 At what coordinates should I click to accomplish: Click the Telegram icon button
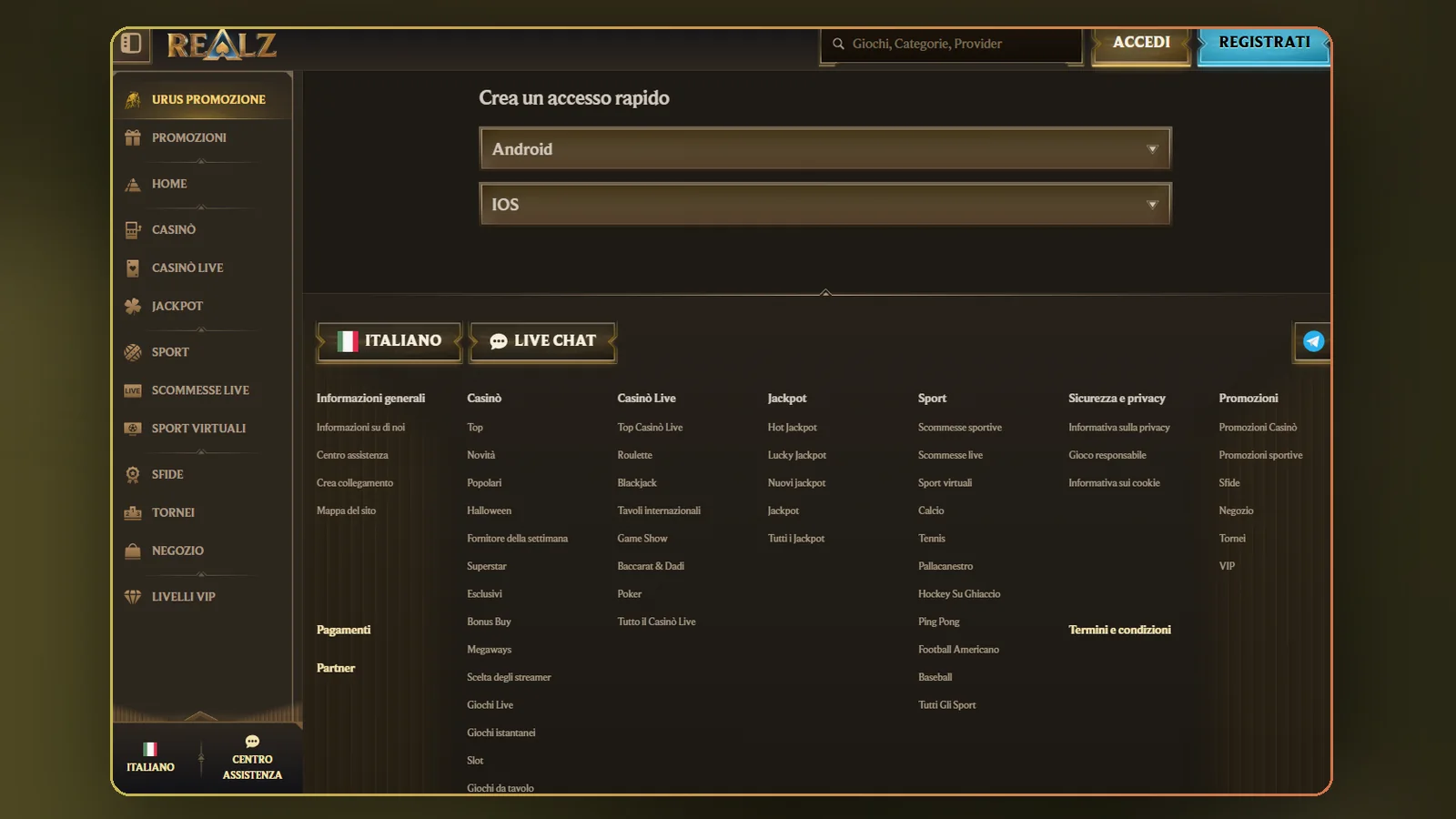pos(1312,341)
